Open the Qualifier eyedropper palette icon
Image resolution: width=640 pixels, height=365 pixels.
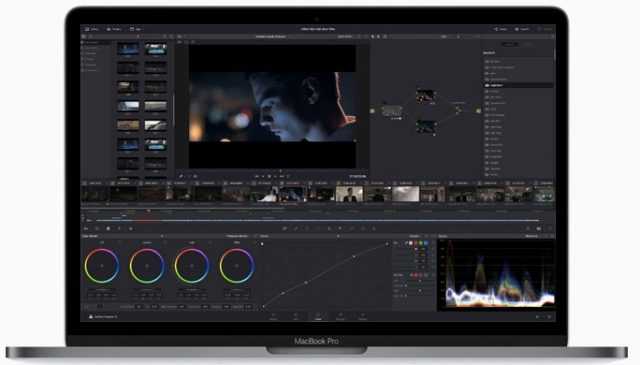click(x=296, y=229)
